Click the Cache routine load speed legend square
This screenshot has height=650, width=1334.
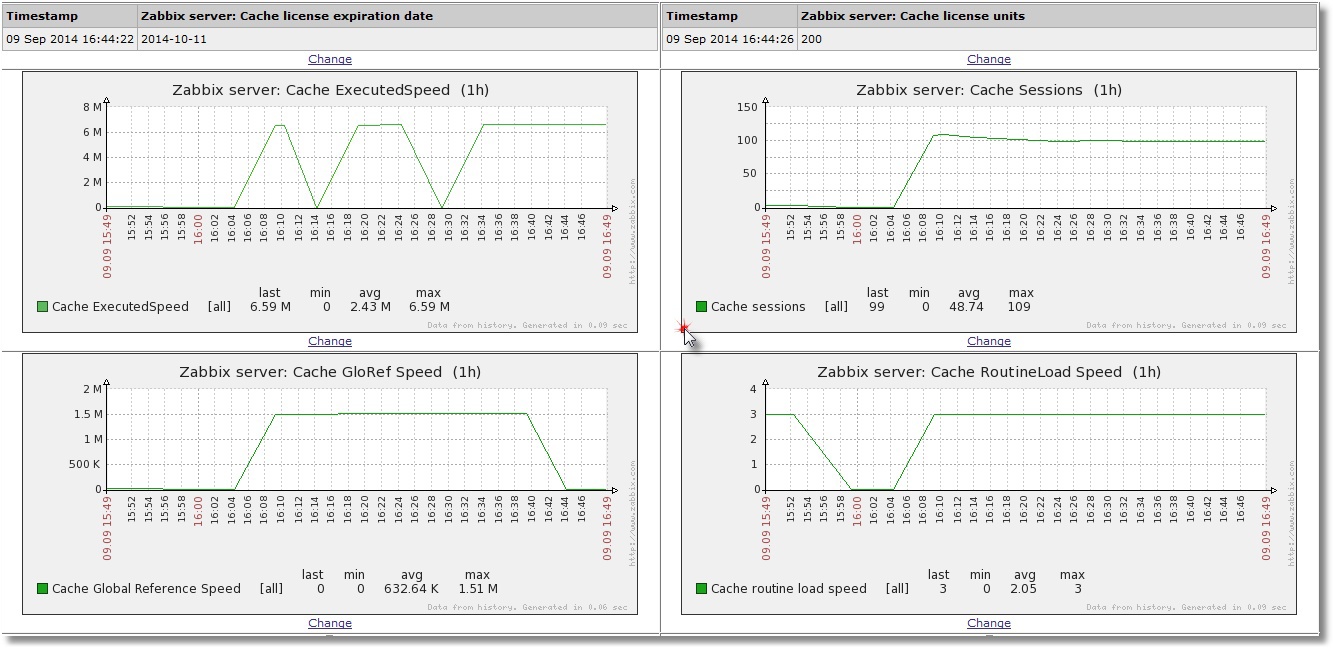click(x=701, y=589)
